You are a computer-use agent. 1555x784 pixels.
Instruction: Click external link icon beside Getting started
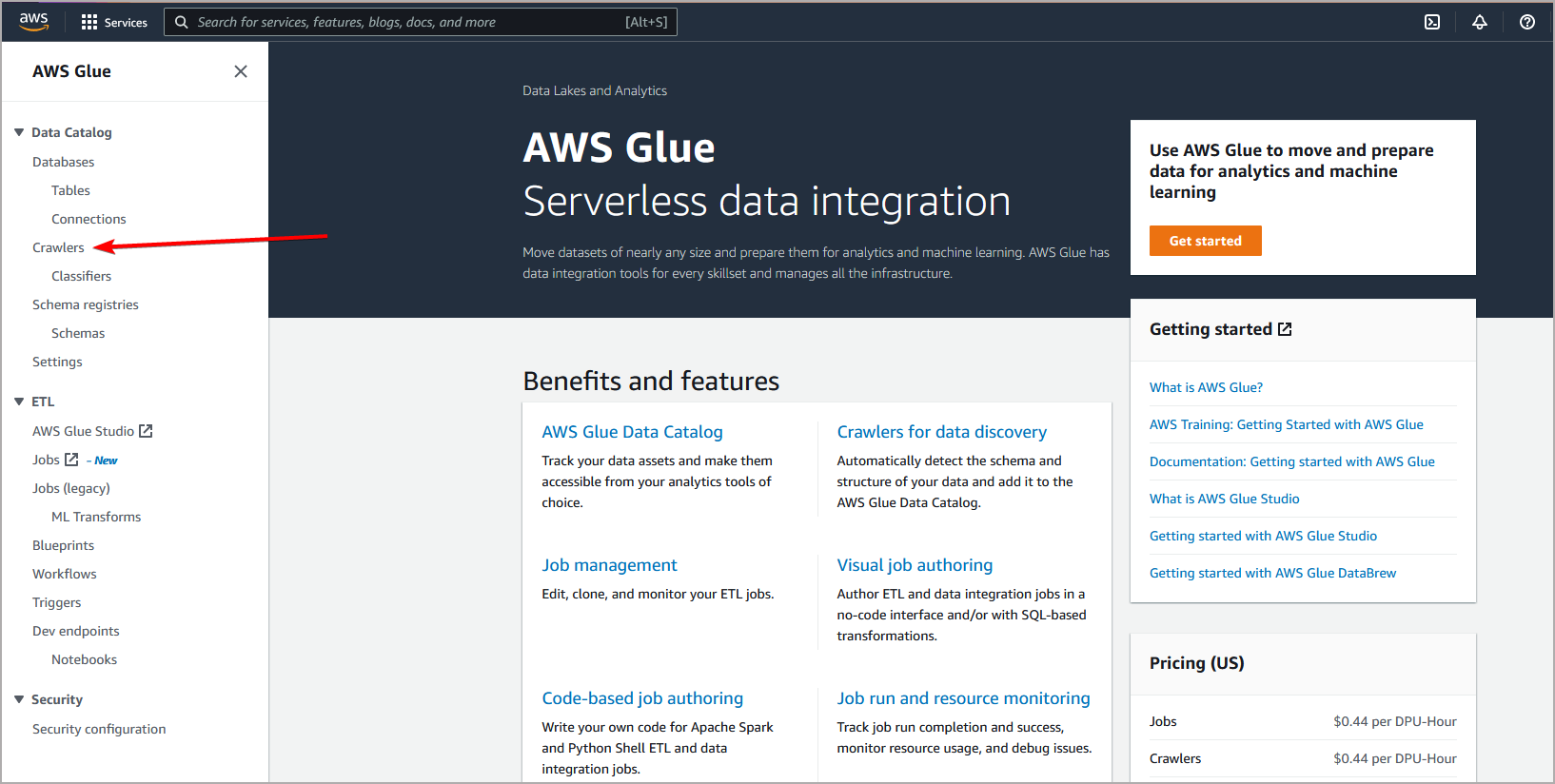tap(1285, 329)
